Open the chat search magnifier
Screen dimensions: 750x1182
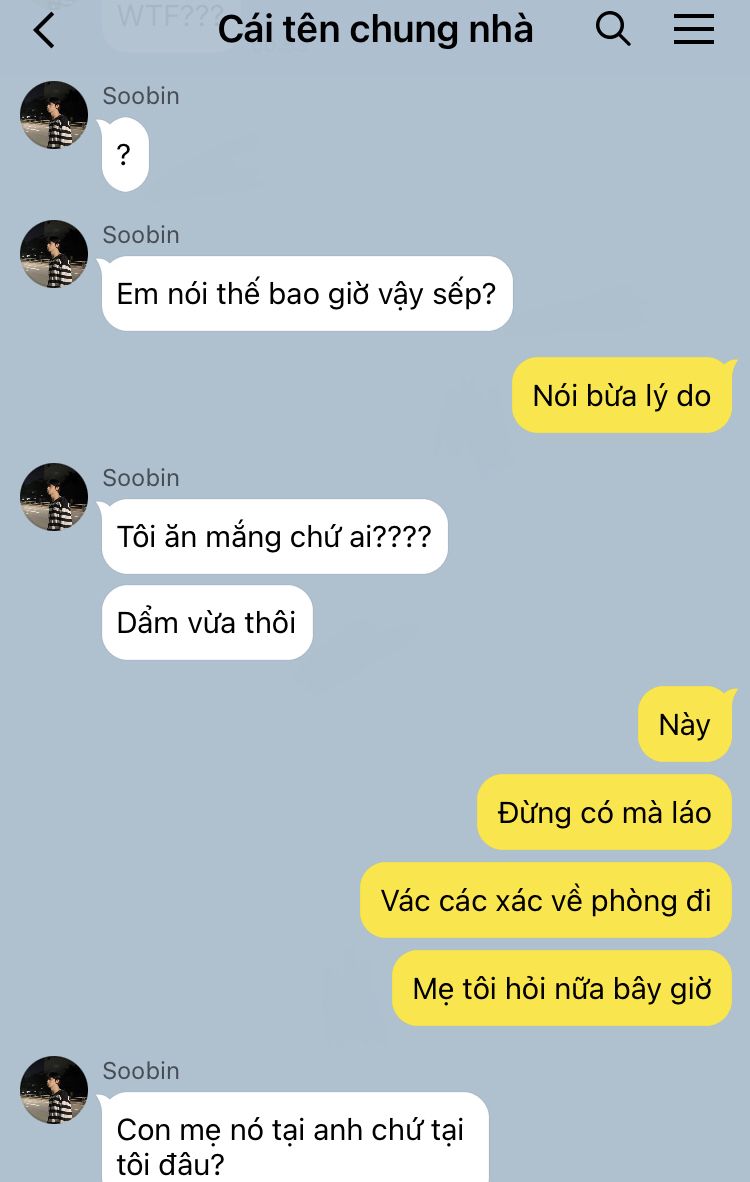pos(613,30)
